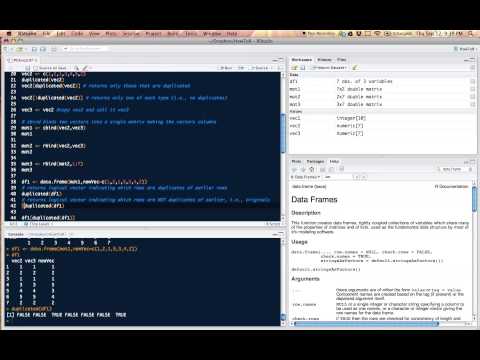This screenshot has width=480, height=360.
Task: Select the script tab in source editor
Action: 22,60
